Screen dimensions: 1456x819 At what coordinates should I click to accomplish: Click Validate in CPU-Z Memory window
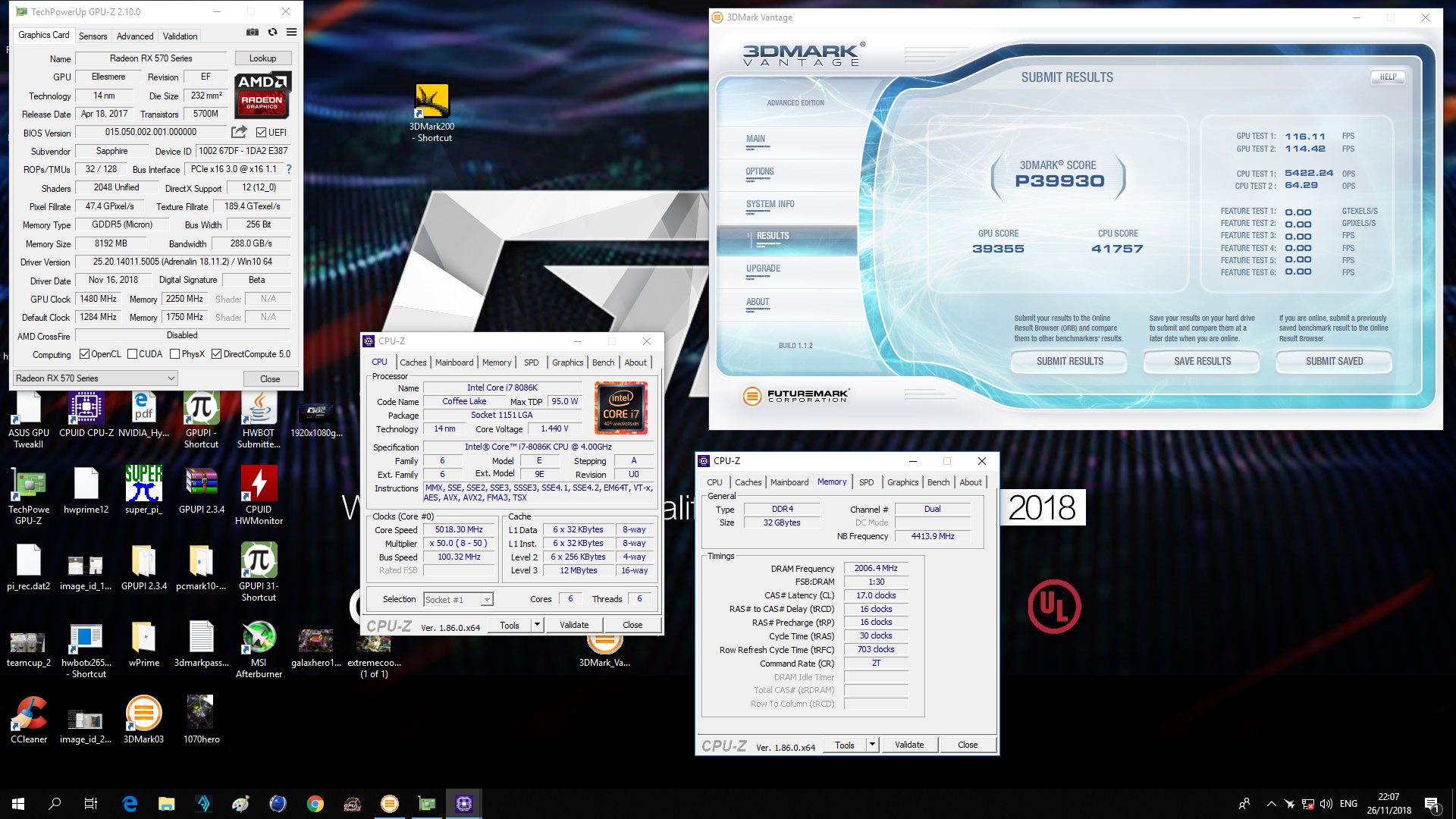(x=909, y=745)
